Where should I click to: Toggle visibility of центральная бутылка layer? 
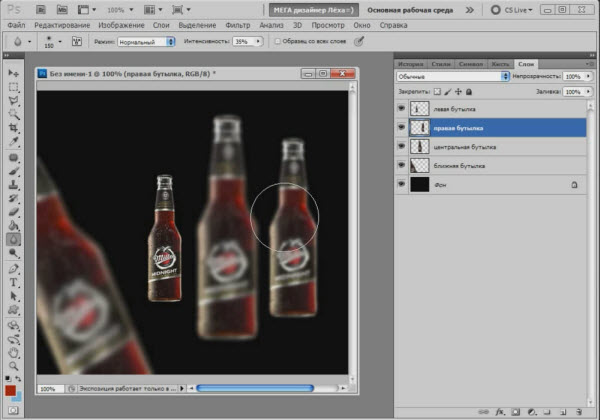pyautogui.click(x=401, y=146)
